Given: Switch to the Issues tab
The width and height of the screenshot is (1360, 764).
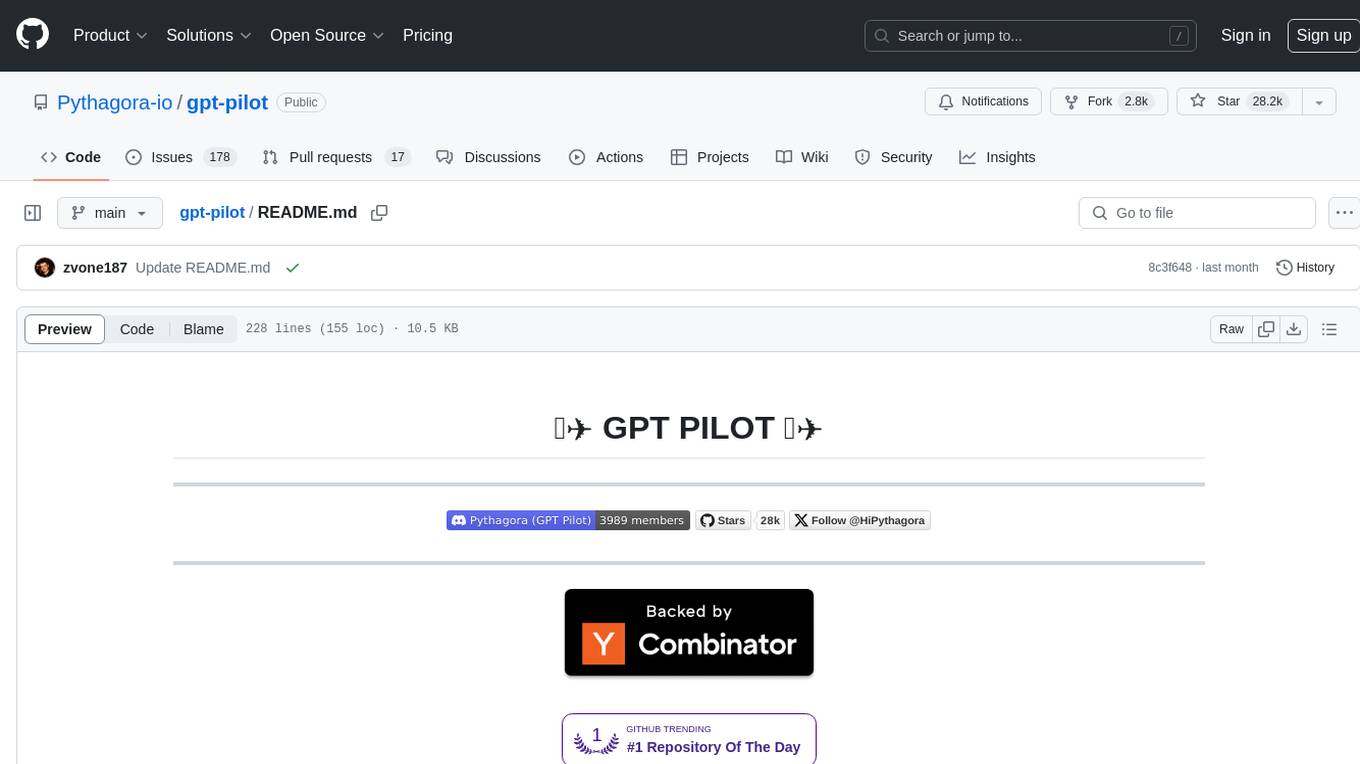Looking at the screenshot, I should click(180, 157).
